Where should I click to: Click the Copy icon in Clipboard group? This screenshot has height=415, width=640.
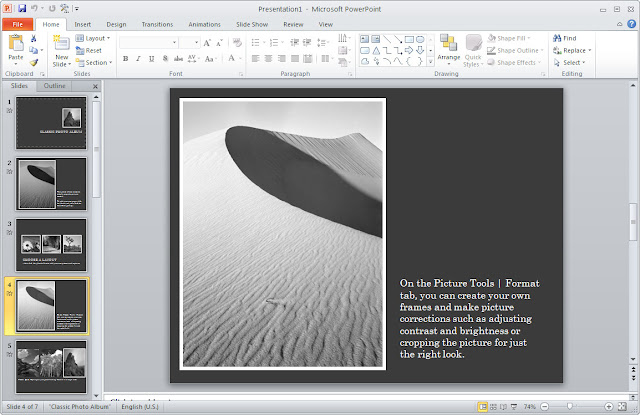tap(33, 50)
